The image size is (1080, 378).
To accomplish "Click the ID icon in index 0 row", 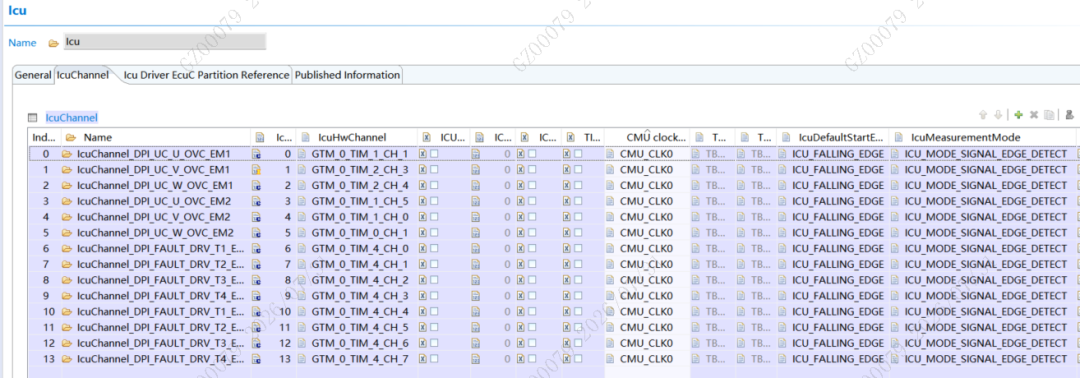I will [257, 154].
